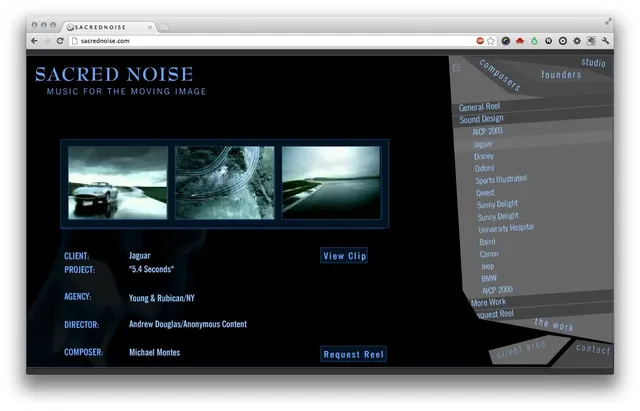Open a new tab with the blank tab button

(x=164, y=27)
